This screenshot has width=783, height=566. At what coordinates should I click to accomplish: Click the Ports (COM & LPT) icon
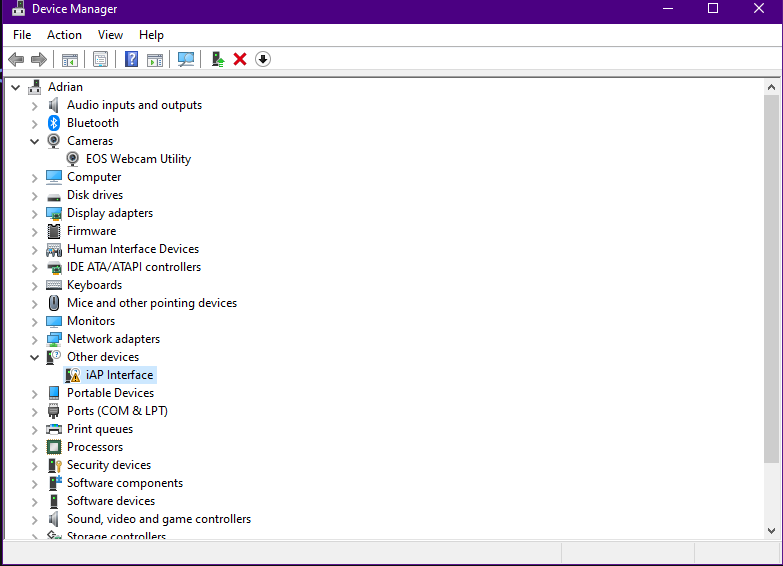(53, 411)
